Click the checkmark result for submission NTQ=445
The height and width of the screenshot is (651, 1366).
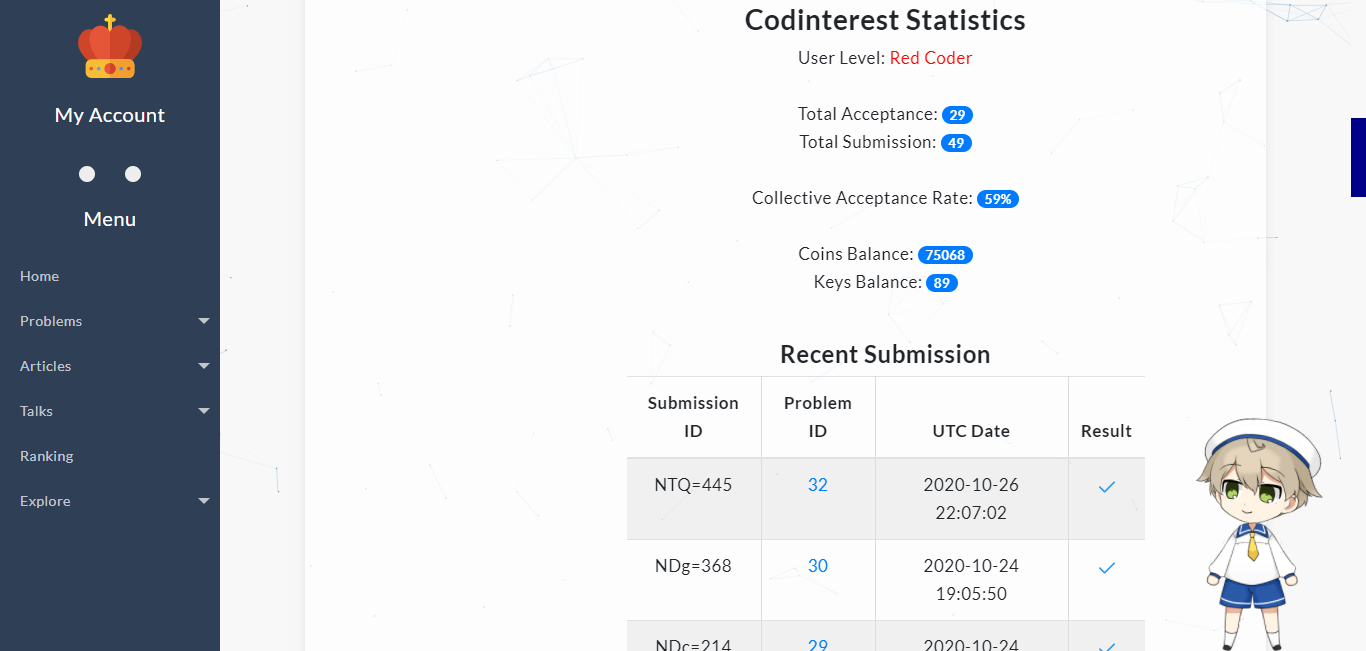point(1106,486)
